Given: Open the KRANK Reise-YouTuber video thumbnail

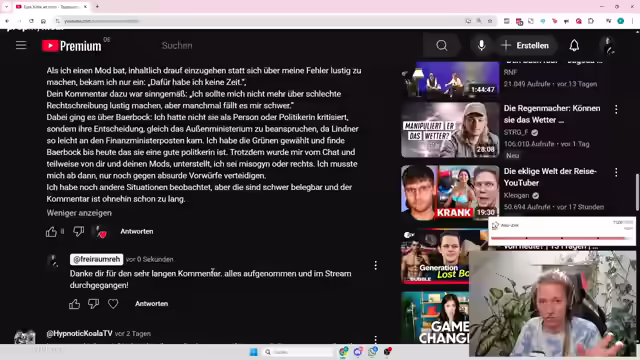Looking at the screenshot, I should point(450,192).
